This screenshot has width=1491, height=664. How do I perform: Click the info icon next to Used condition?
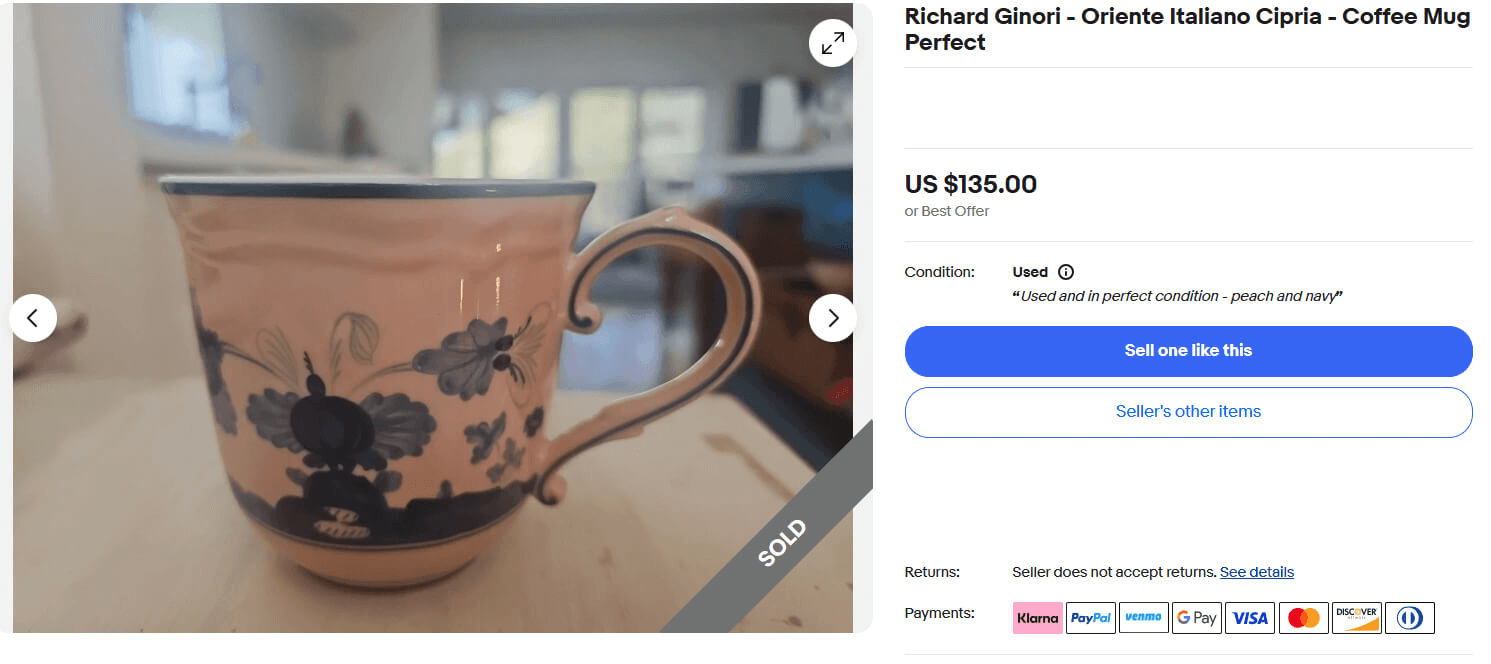click(x=1066, y=271)
